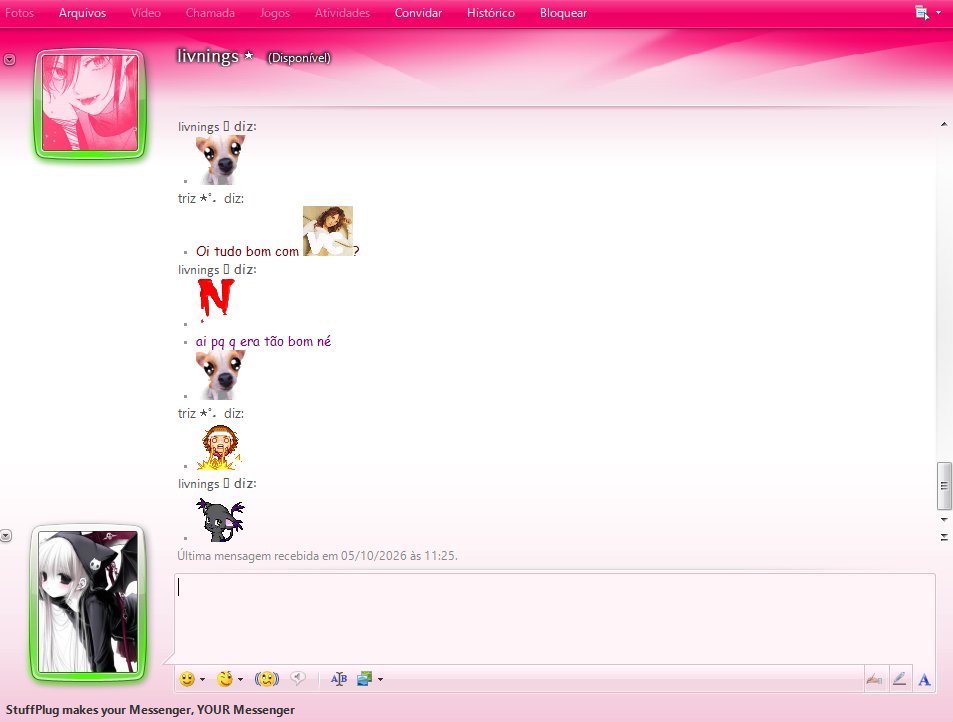Open the Convidar menu
The image size is (953, 722).
418,13
